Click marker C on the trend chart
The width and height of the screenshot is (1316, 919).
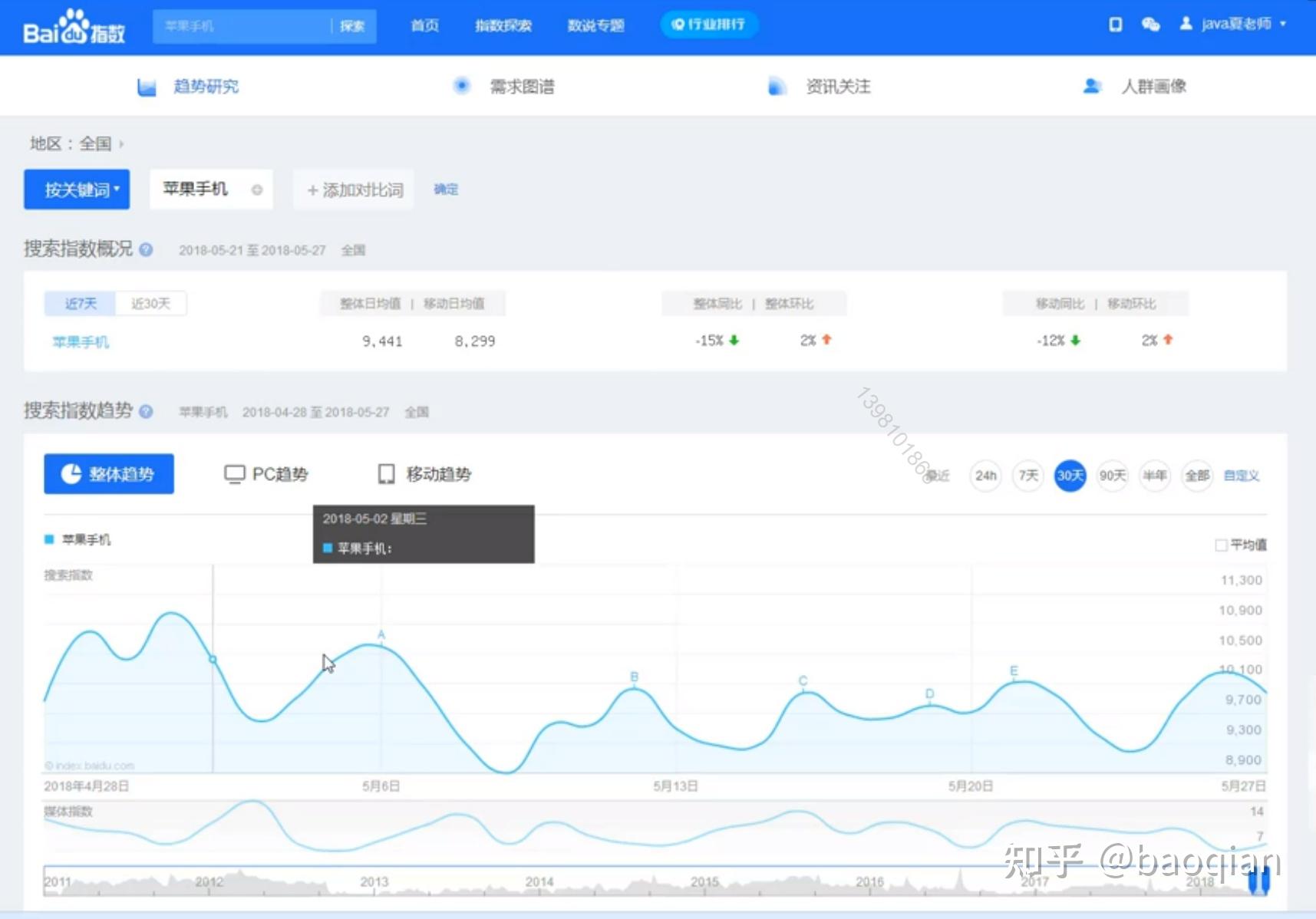tap(803, 680)
